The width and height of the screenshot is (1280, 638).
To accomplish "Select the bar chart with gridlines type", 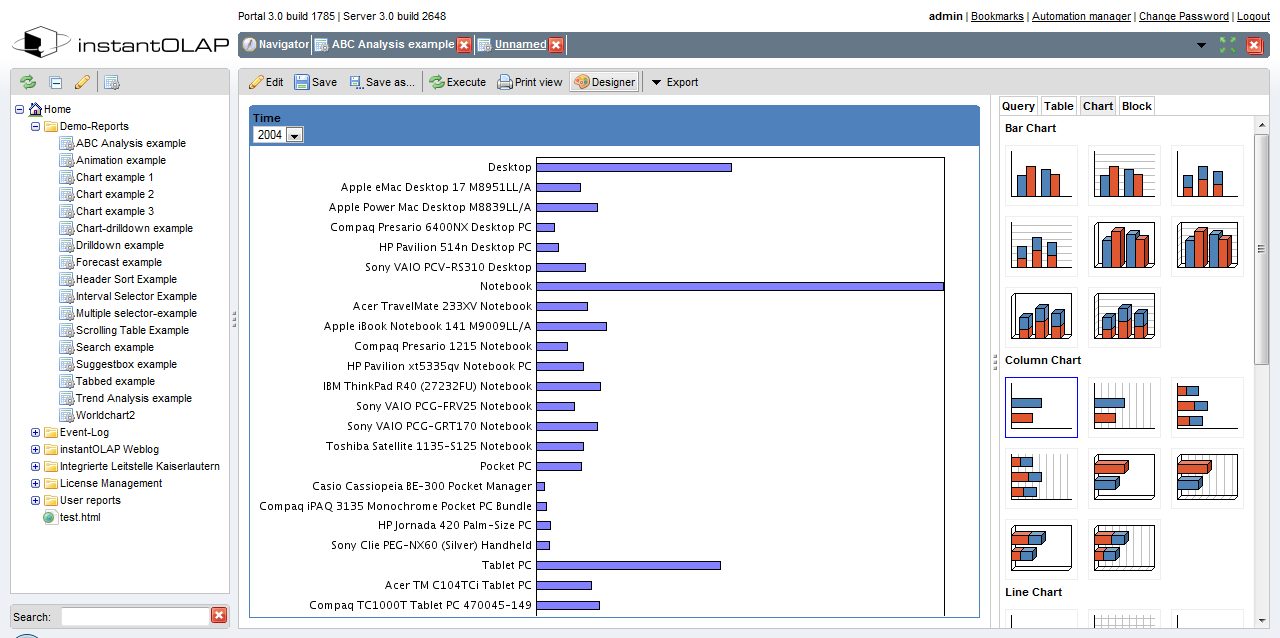I will (1124, 175).
